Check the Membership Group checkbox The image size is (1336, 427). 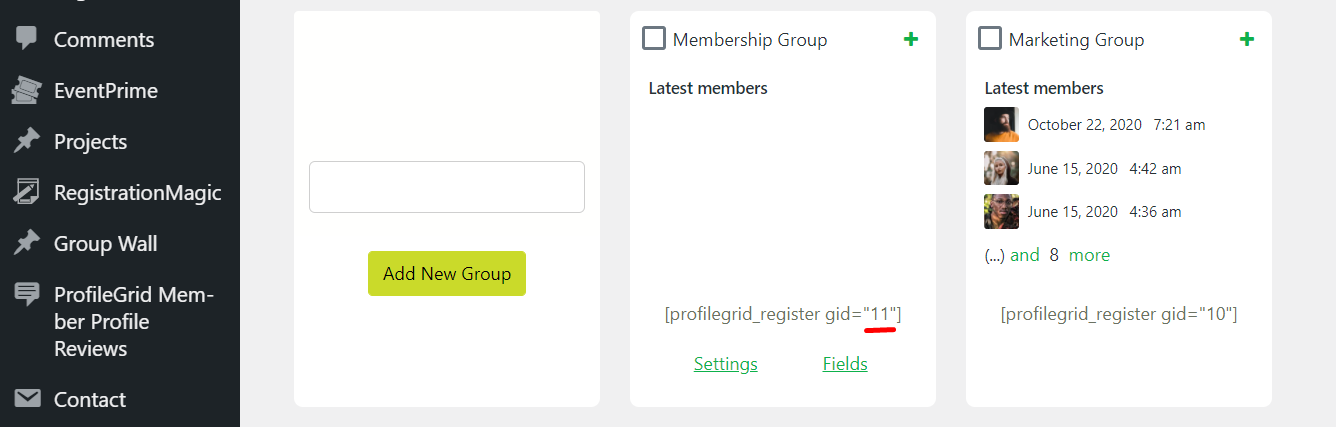coord(654,38)
